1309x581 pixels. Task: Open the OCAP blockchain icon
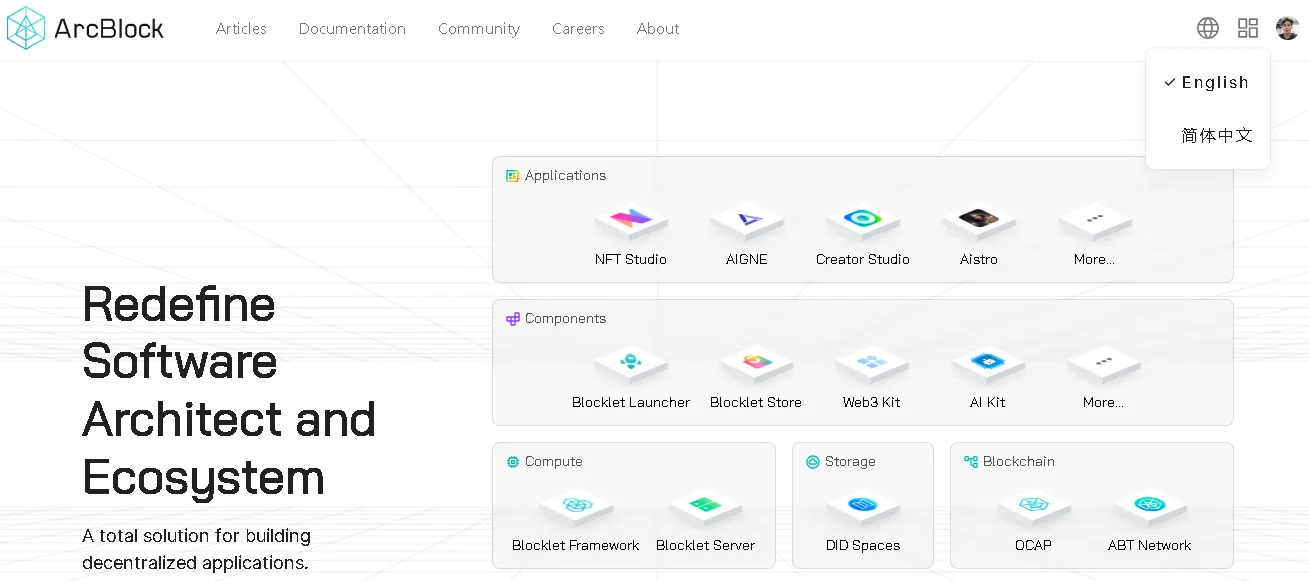(x=1034, y=507)
